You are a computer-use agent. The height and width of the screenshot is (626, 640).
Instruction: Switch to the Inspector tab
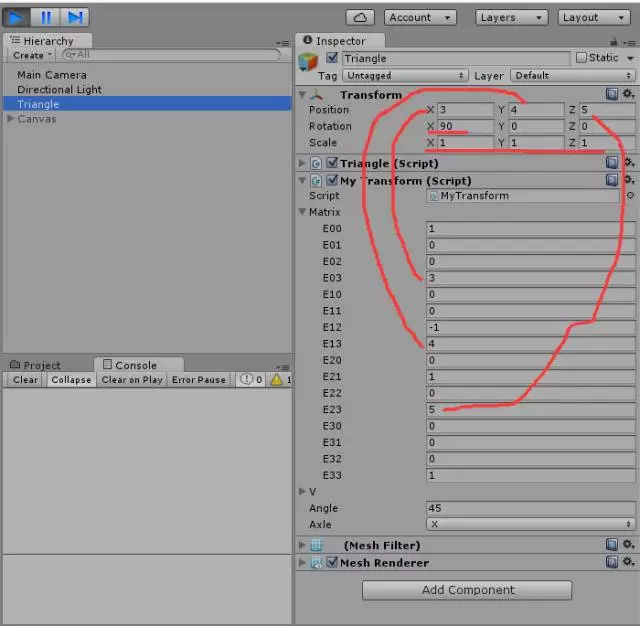(339, 41)
